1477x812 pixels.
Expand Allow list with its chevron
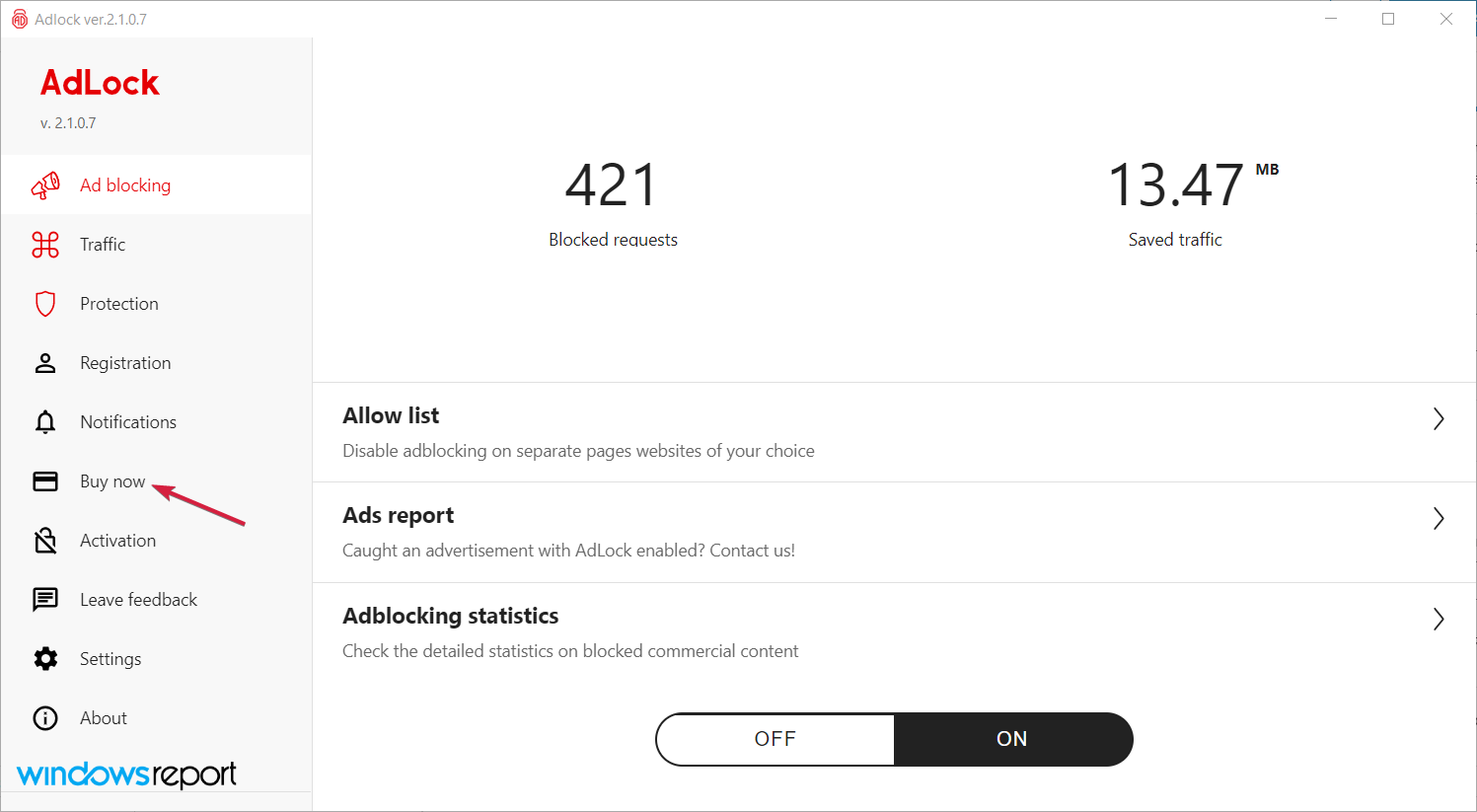pyautogui.click(x=1439, y=419)
